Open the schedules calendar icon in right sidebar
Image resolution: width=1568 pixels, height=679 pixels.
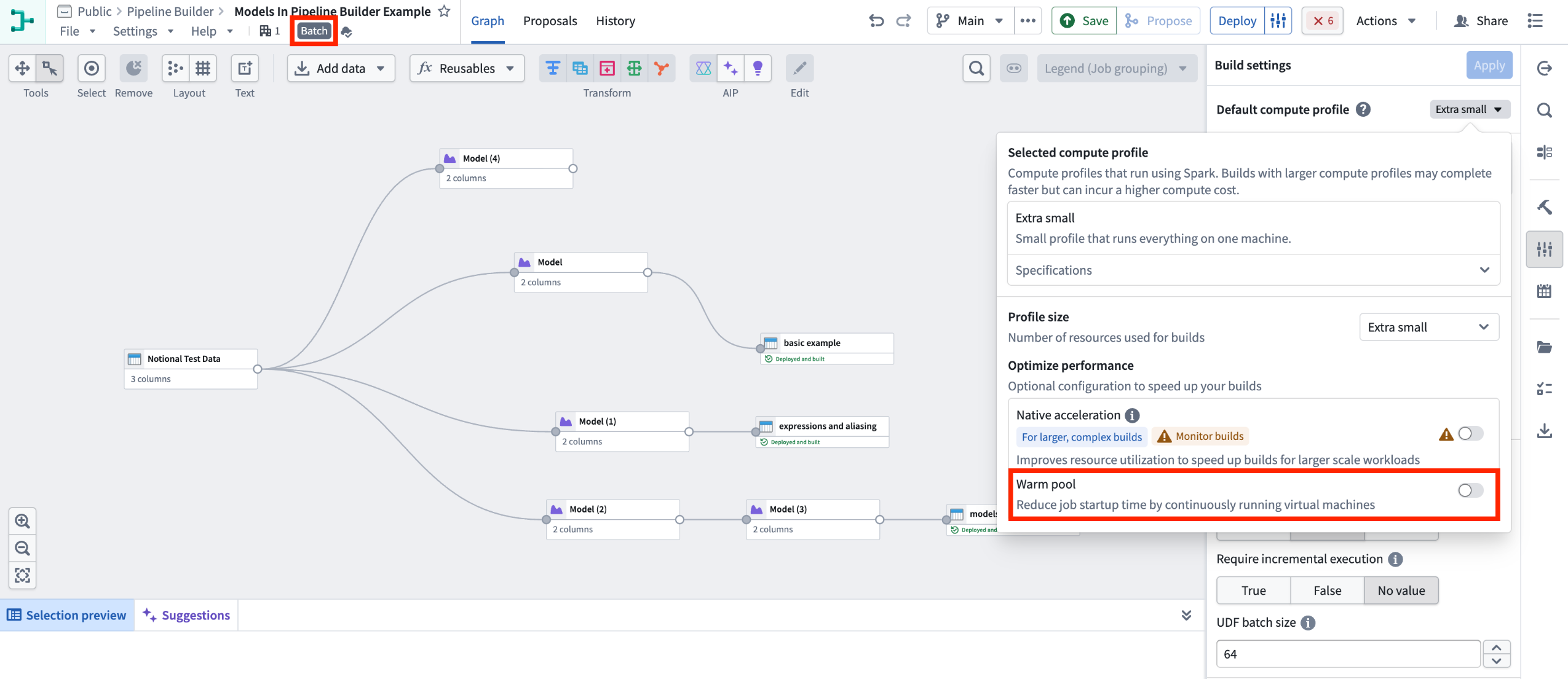click(x=1545, y=291)
